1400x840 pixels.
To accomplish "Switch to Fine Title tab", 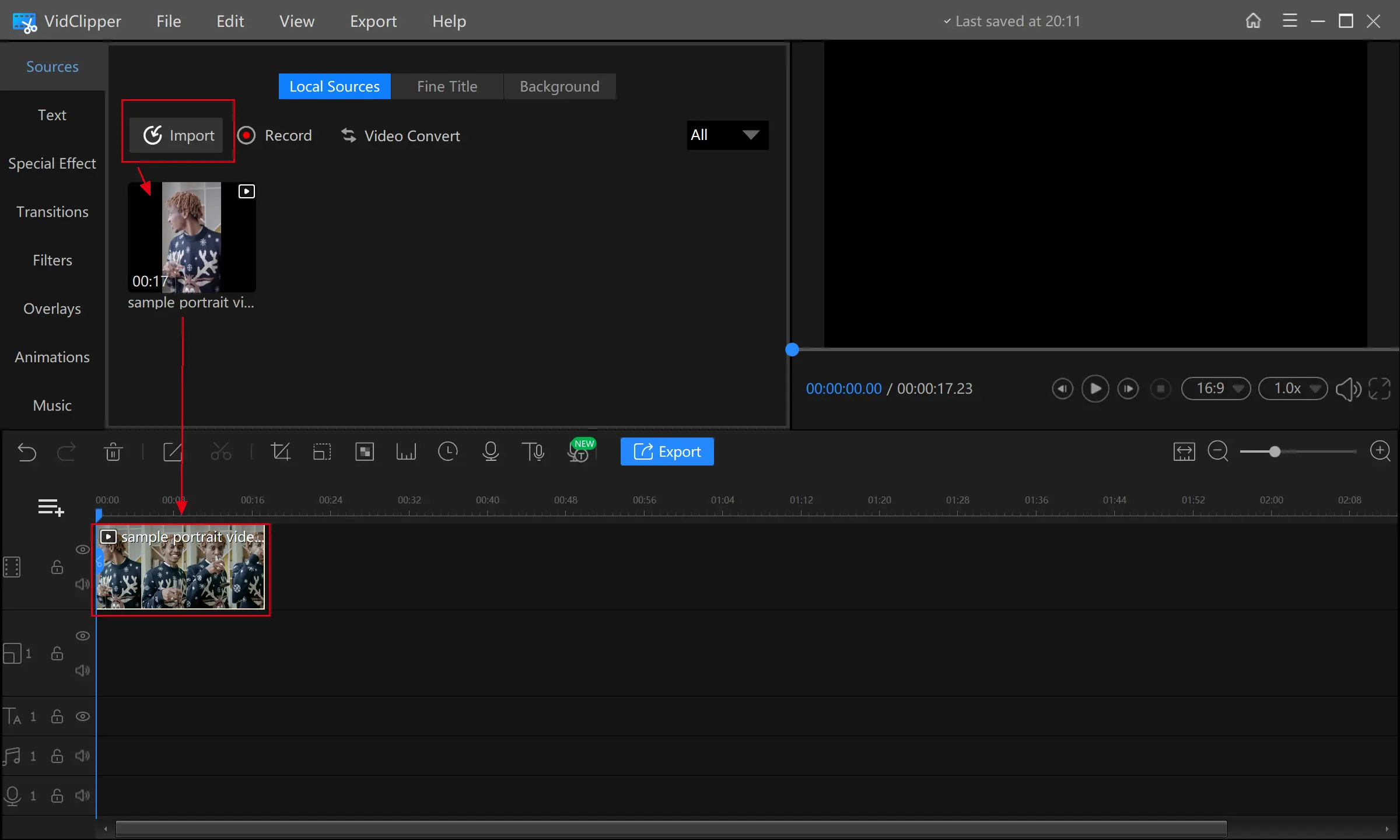I will 447,86.
